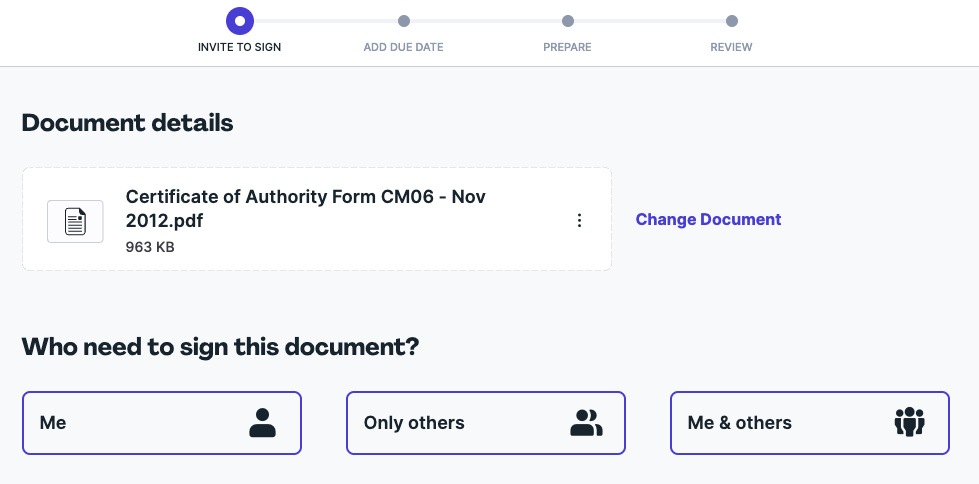The height and width of the screenshot is (484, 979).
Task: Open the PREPARE step label
Action: click(567, 47)
